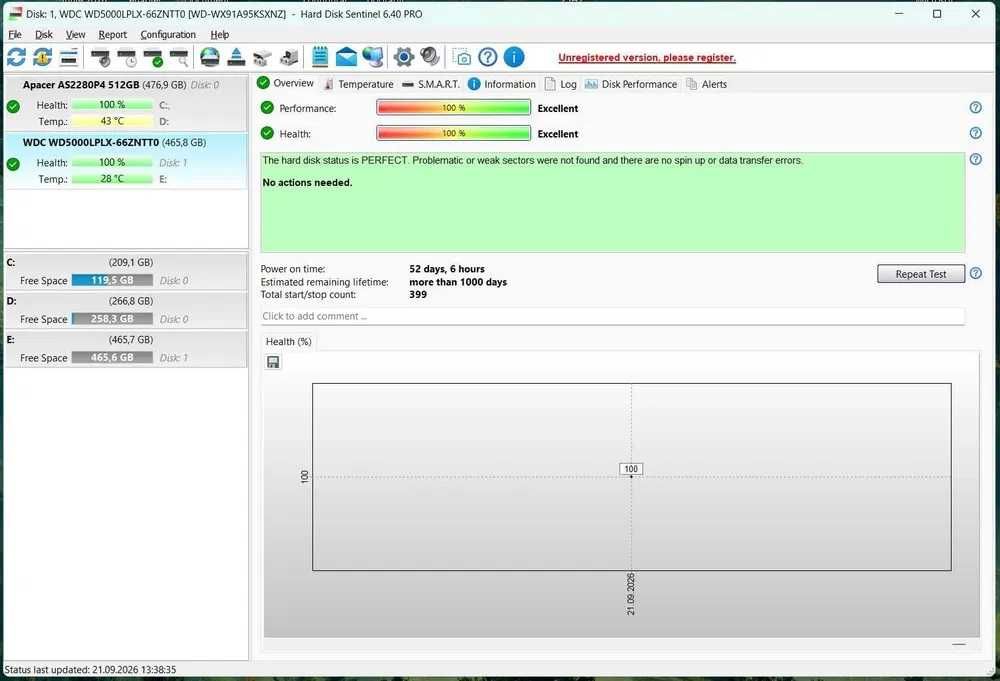Switch to the S.M.A.R.T. tab
The height and width of the screenshot is (681, 1000).
click(430, 84)
